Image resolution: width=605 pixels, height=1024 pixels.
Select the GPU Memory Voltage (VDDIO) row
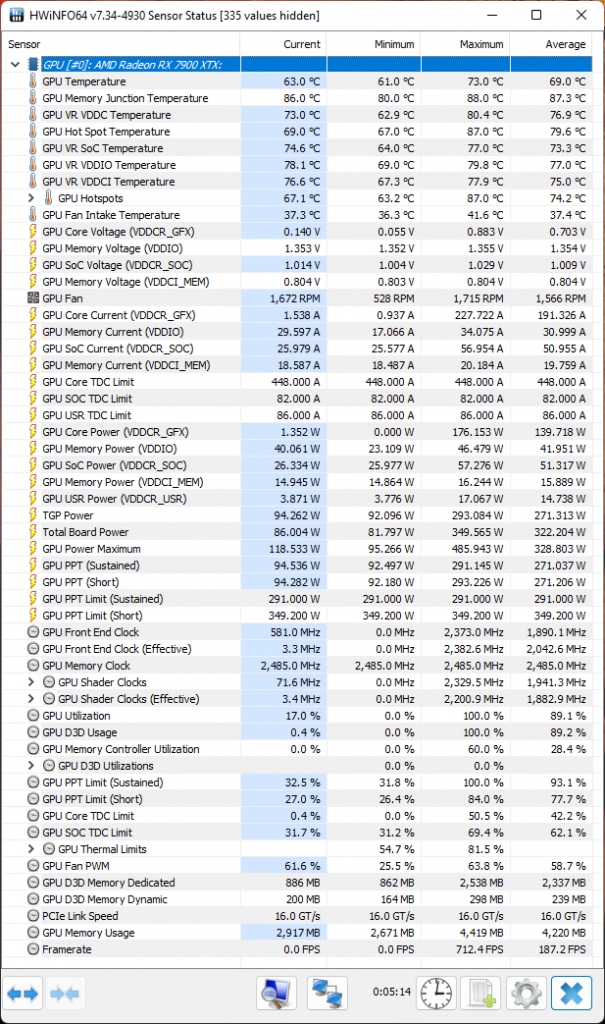297,248
